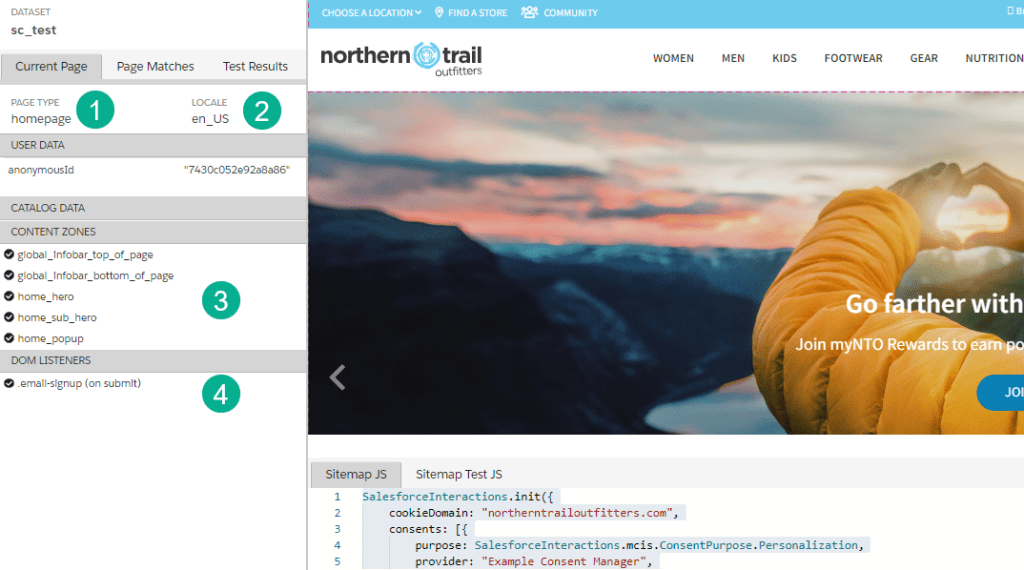Click the Northern Trail Outfitters logo
The image size is (1024, 570).
click(401, 58)
